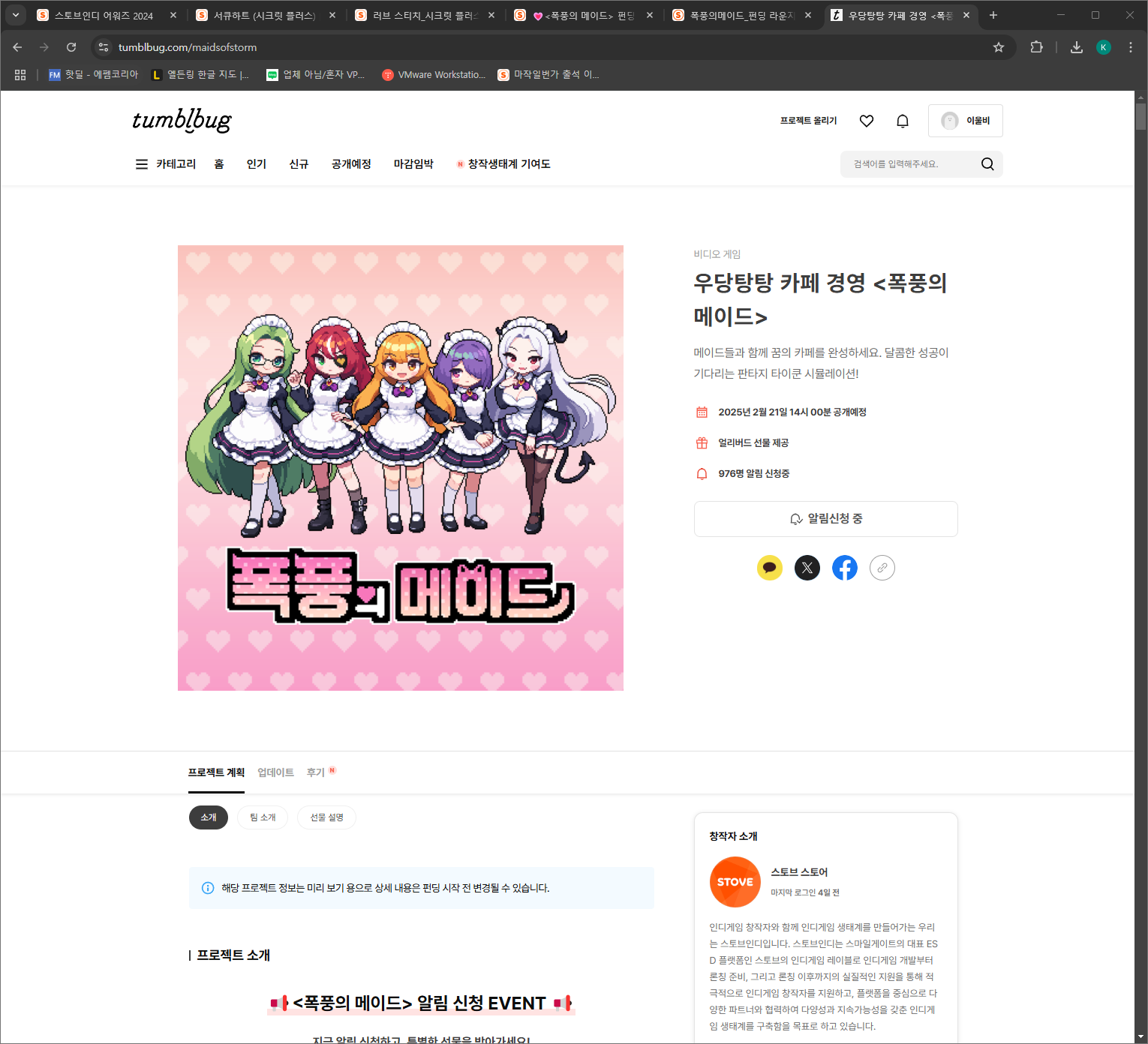Image resolution: width=1148 pixels, height=1044 pixels.
Task: Open the liked projects heart icon
Action: [x=867, y=121]
